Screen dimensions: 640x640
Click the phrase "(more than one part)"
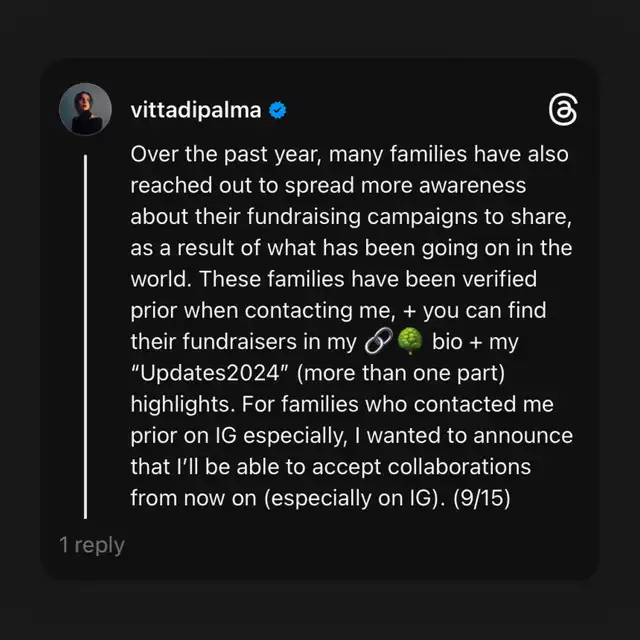[401, 373]
